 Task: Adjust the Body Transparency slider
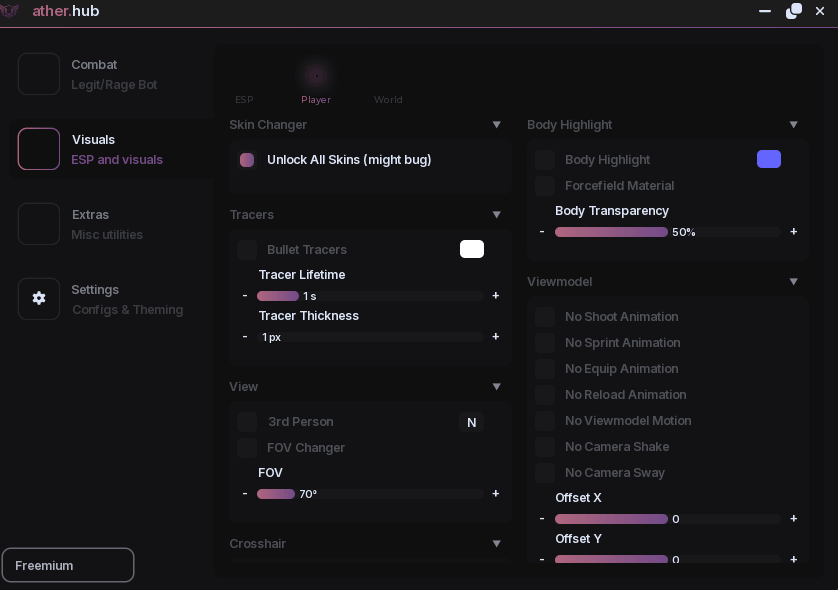668,232
